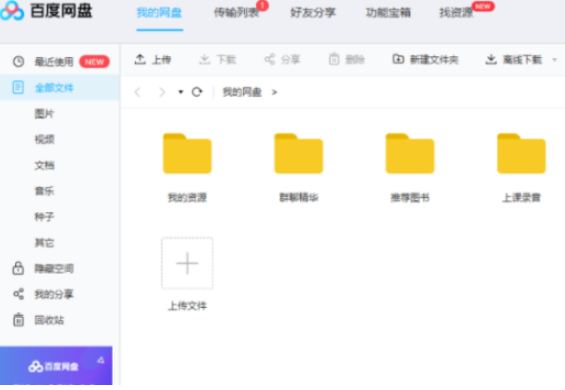Click the 上传 text button
The height and width of the screenshot is (390, 565).
click(x=161, y=60)
